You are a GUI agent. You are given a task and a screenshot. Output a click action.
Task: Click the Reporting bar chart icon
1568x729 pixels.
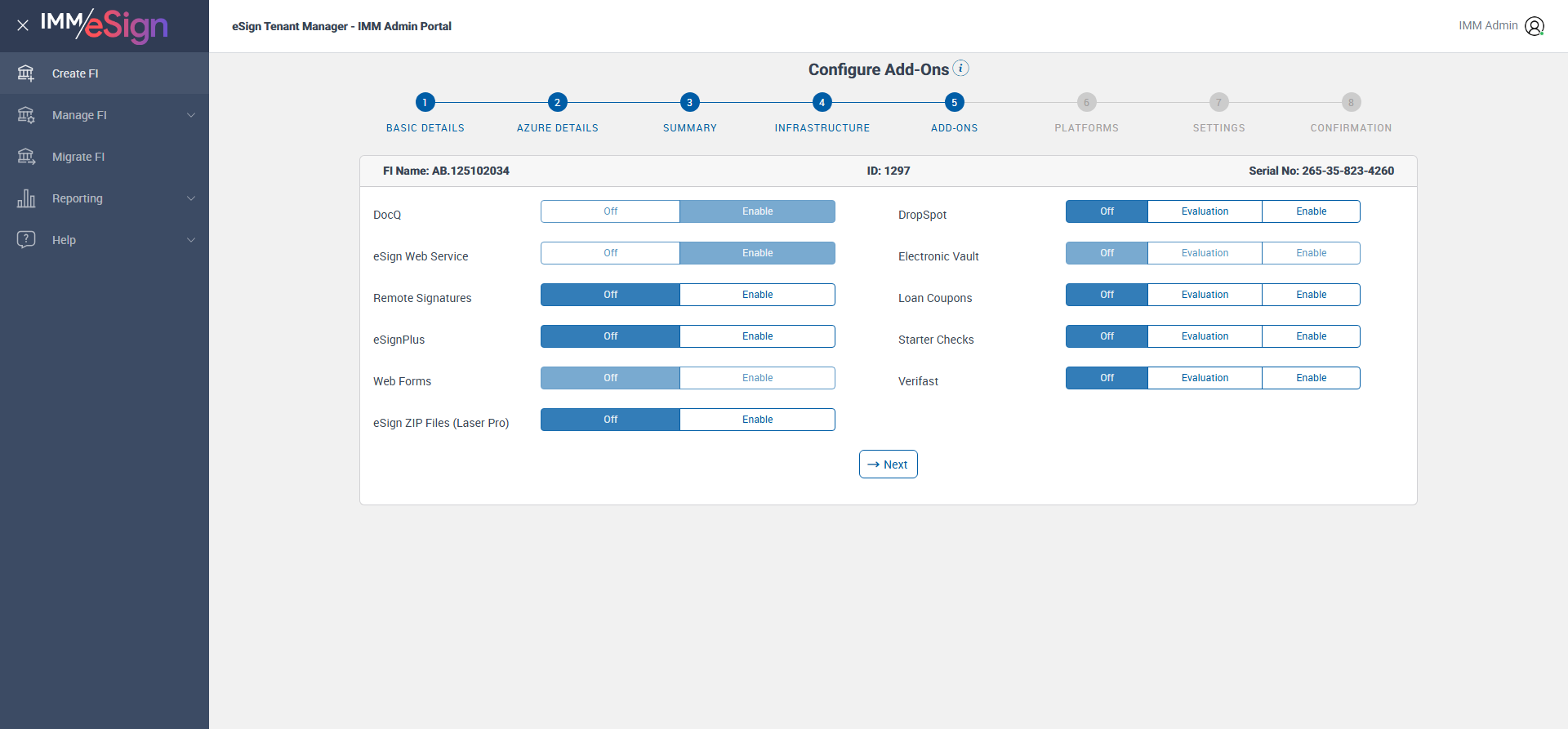[x=26, y=198]
